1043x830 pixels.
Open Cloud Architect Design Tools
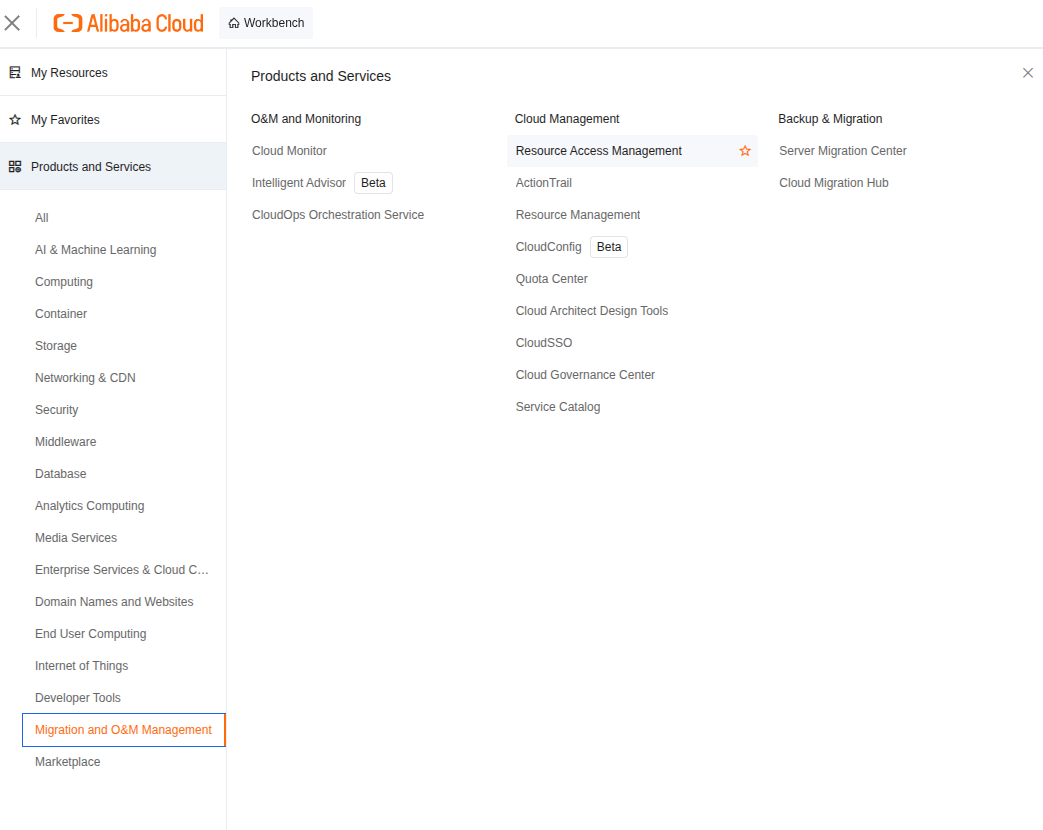(x=592, y=311)
